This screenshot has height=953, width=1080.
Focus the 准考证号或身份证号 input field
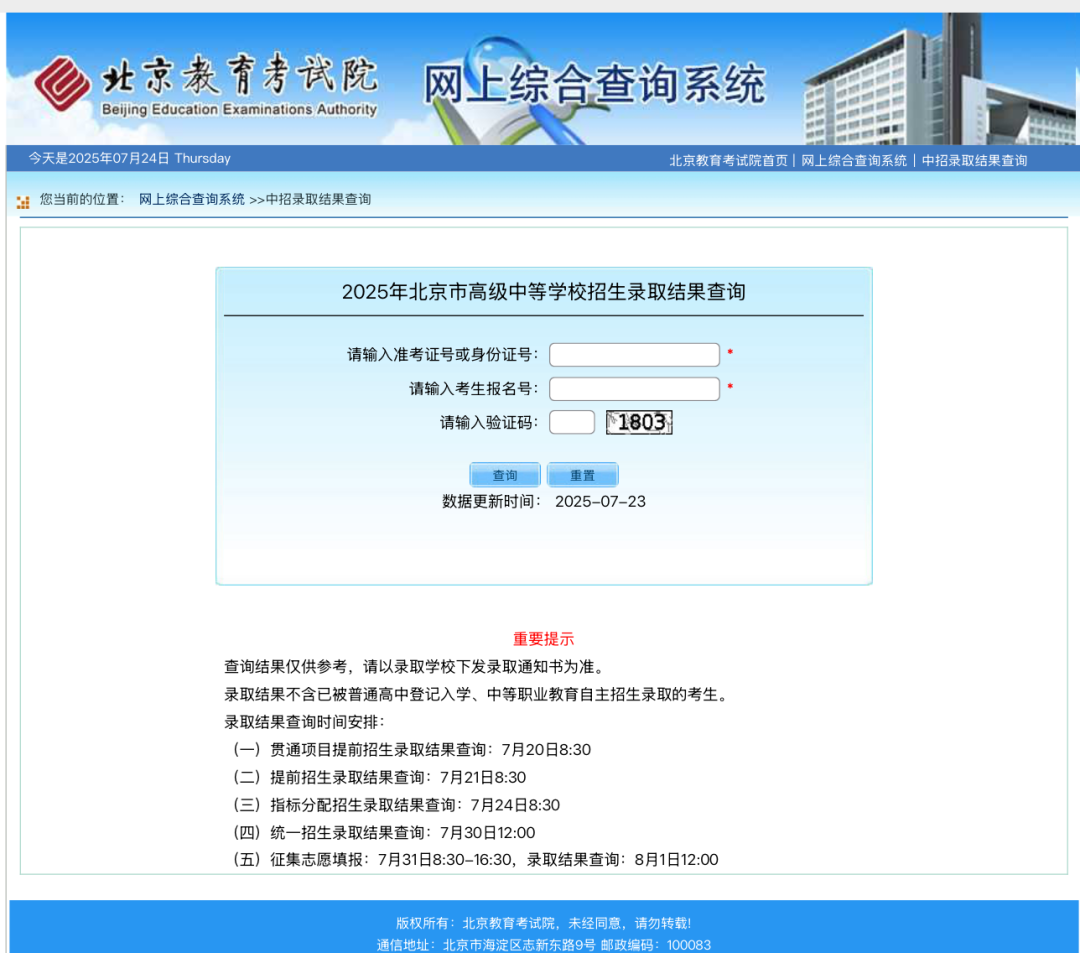pyautogui.click(x=634, y=355)
